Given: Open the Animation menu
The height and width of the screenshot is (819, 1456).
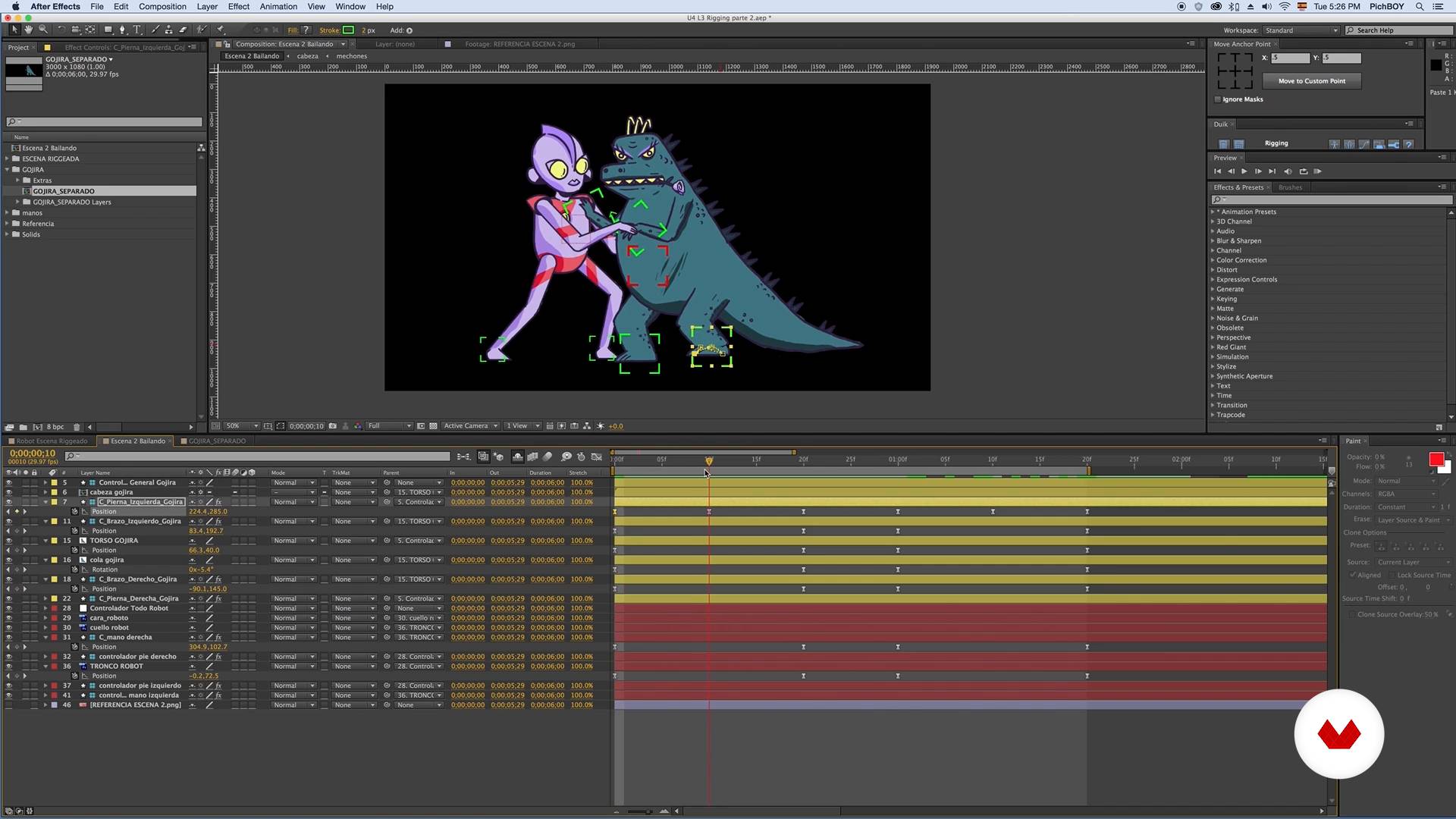Looking at the screenshot, I should pos(278,6).
